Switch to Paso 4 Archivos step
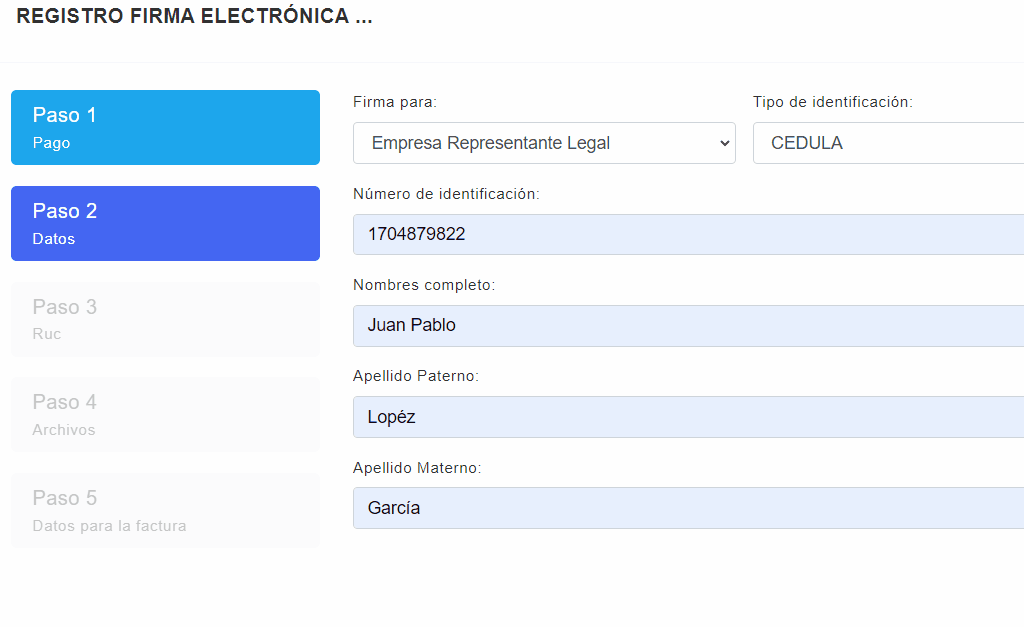Screen dimensions: 1024x627 [165, 414]
